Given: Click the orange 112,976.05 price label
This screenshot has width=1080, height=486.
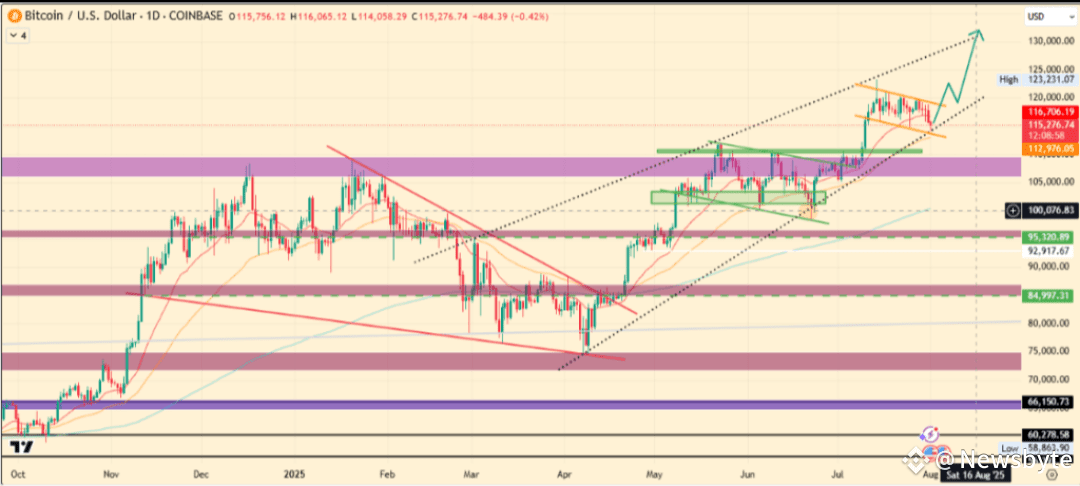Looking at the screenshot, I should [x=1051, y=148].
